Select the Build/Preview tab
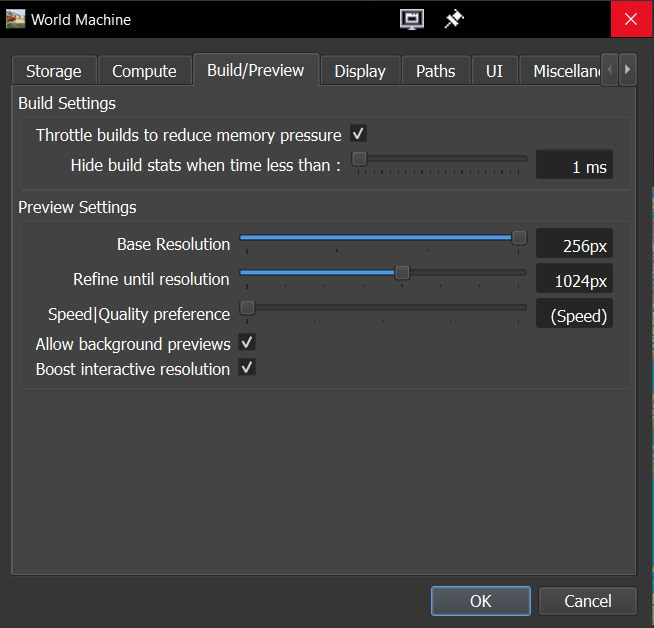654x628 pixels. pyautogui.click(x=256, y=70)
